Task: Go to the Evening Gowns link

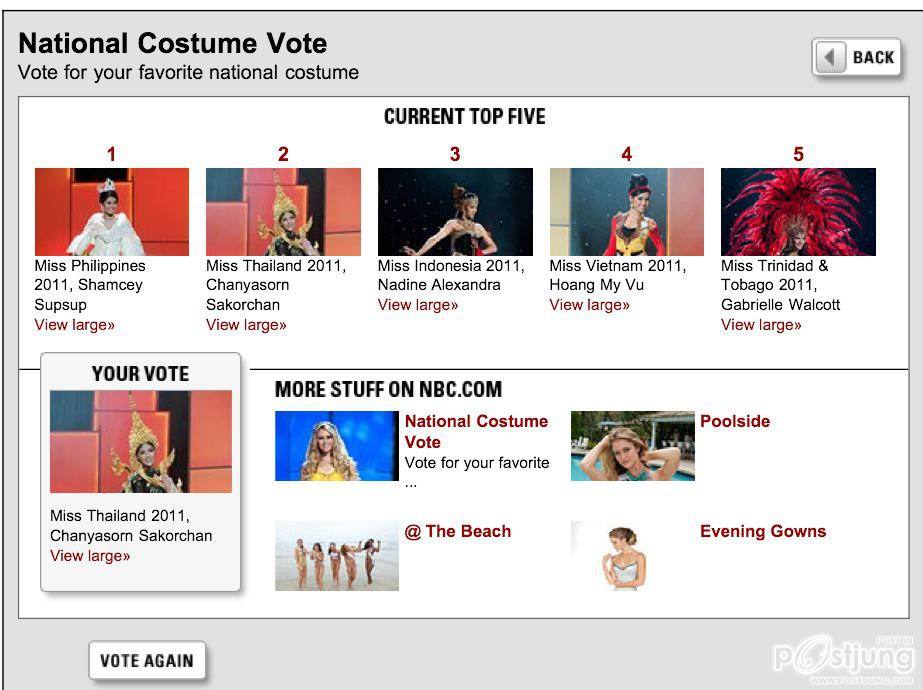Action: coord(763,532)
